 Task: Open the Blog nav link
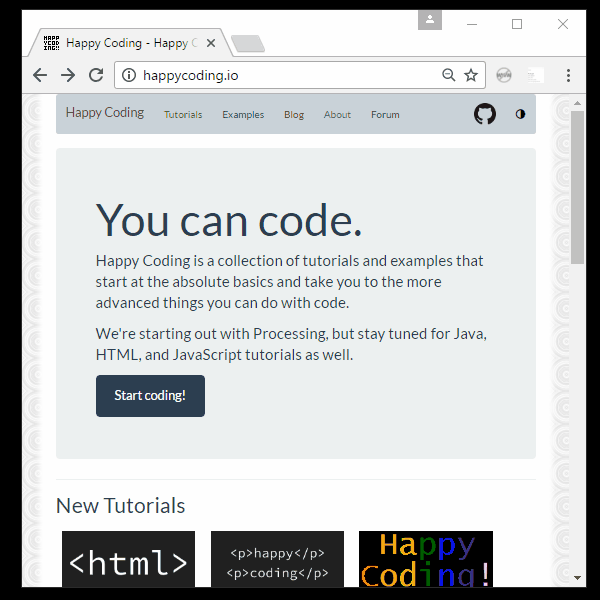[294, 114]
